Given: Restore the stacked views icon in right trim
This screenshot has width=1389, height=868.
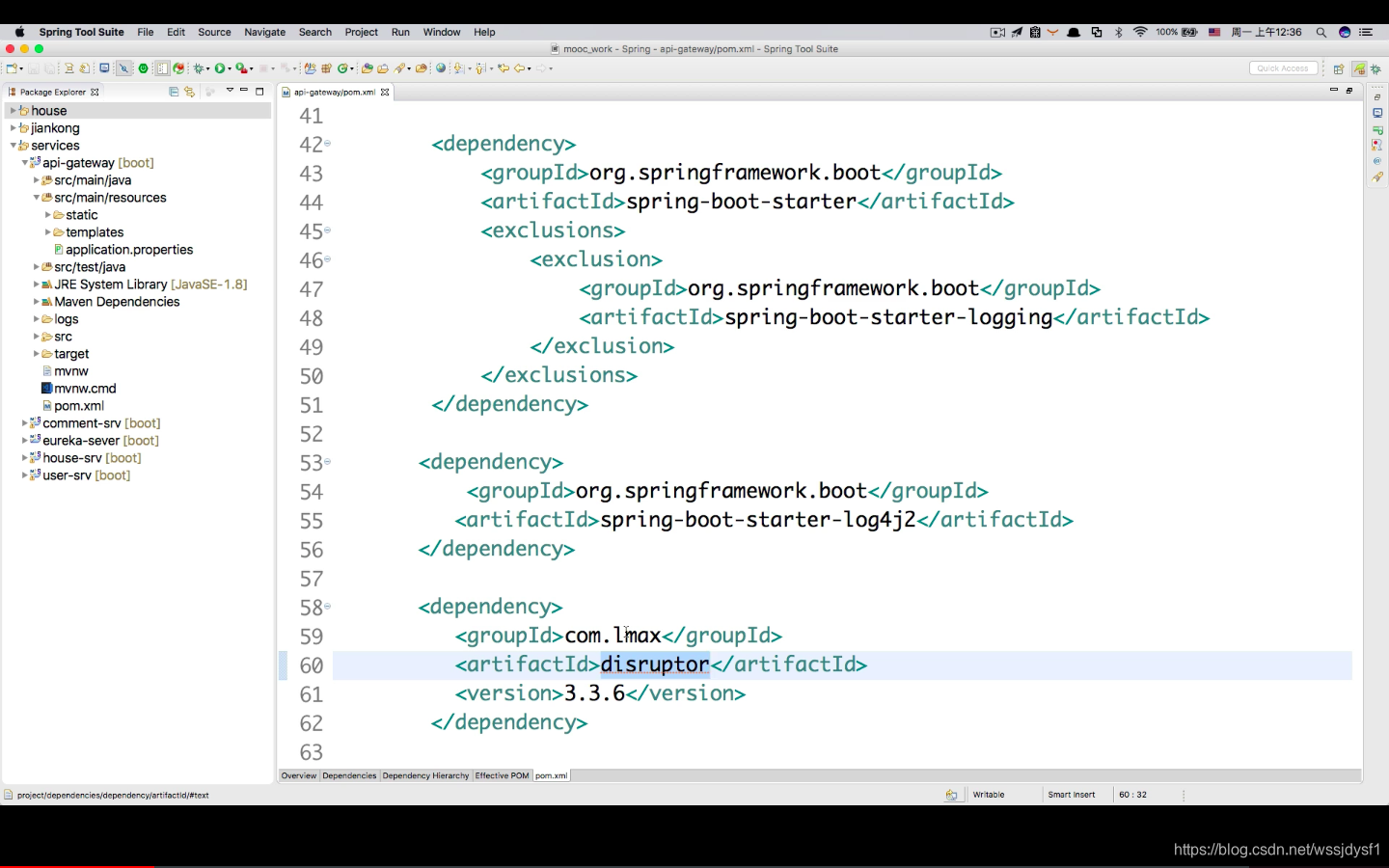Looking at the screenshot, I should tap(1377, 97).
